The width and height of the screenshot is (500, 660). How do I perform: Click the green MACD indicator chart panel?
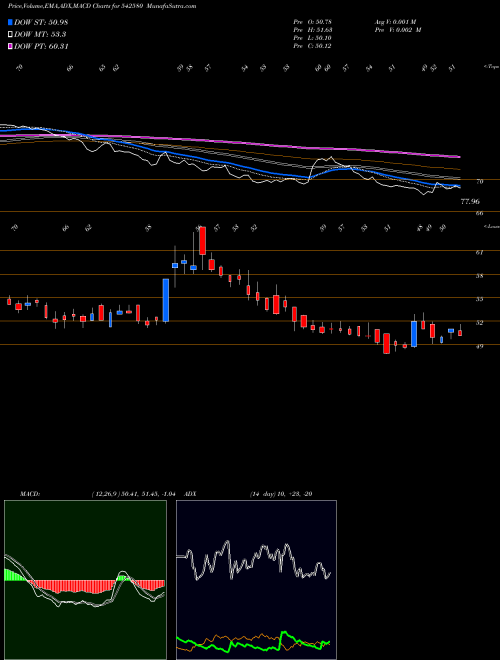click(x=85, y=579)
